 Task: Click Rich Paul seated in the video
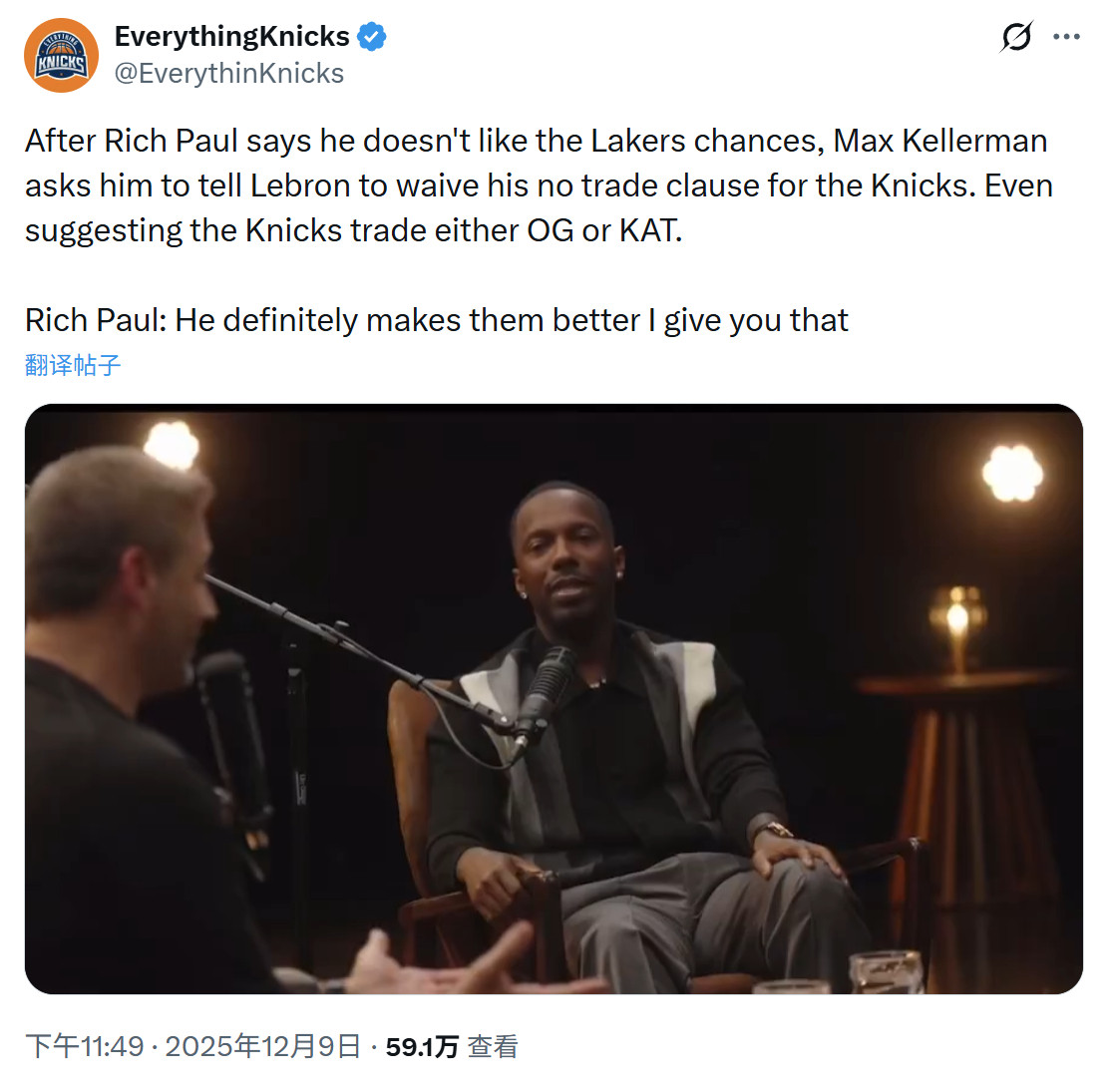pos(624,737)
